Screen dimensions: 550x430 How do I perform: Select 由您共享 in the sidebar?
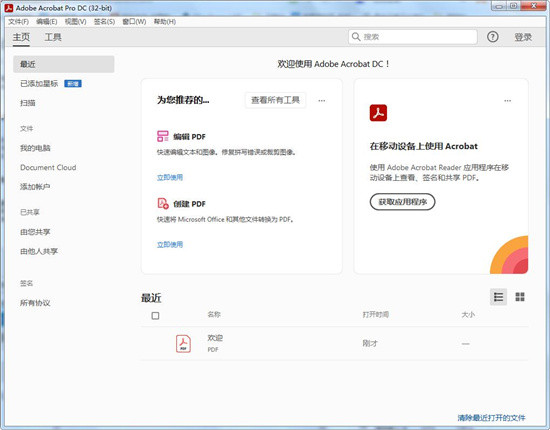click(35, 232)
